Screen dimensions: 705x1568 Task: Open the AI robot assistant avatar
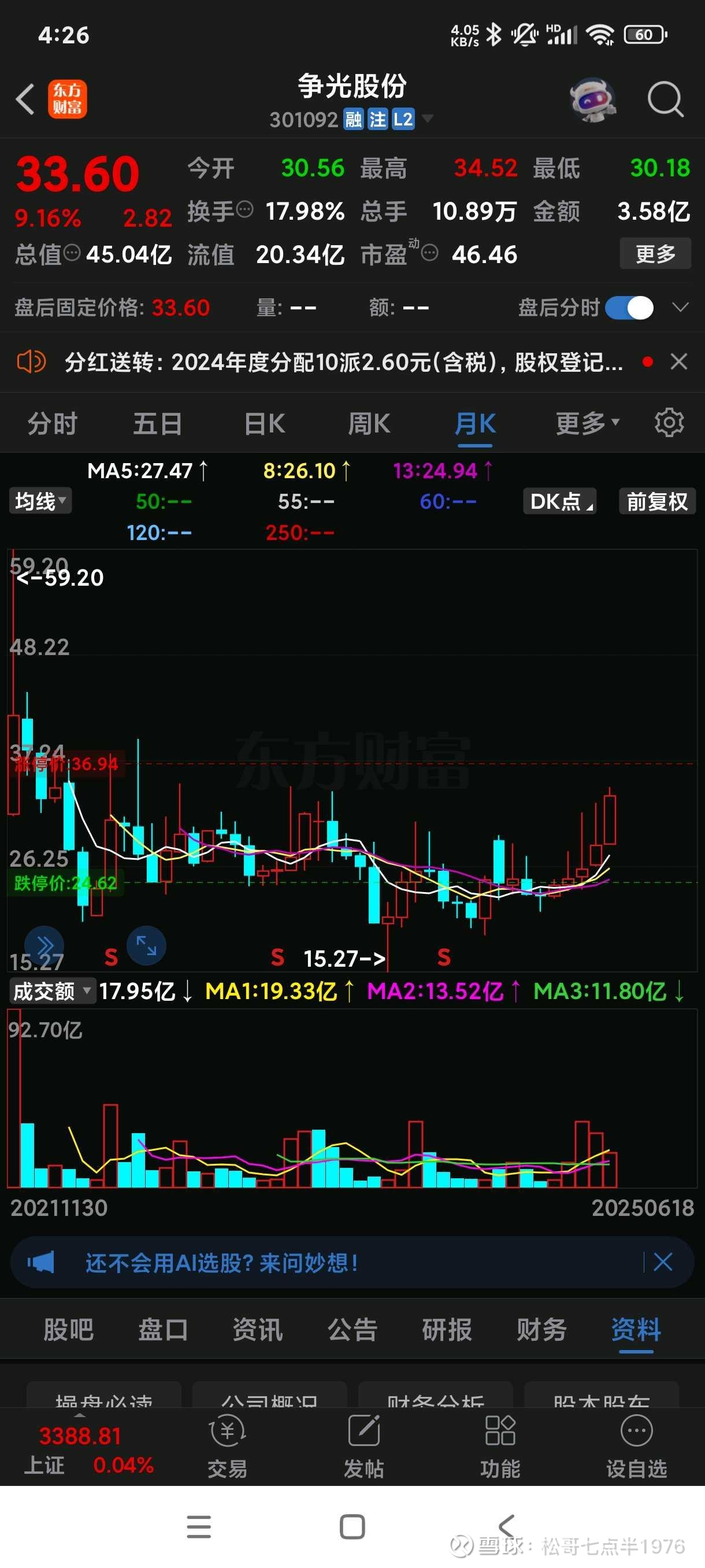click(x=592, y=99)
